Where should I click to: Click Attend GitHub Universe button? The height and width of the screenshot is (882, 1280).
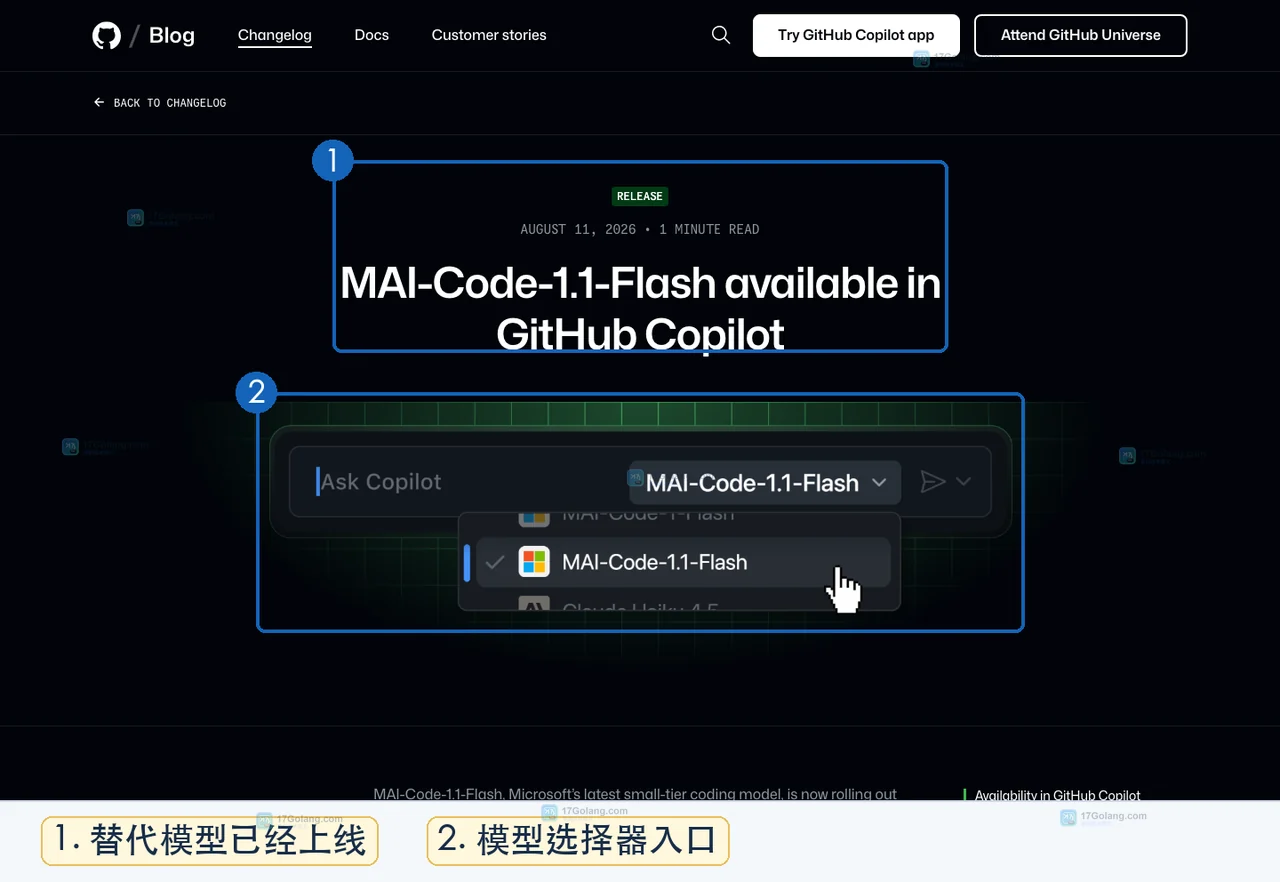(x=1081, y=35)
